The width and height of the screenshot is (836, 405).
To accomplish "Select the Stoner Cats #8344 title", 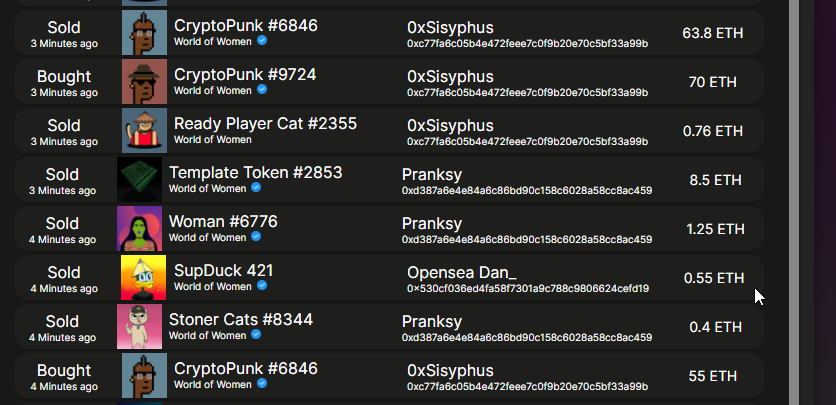I will click(241, 320).
